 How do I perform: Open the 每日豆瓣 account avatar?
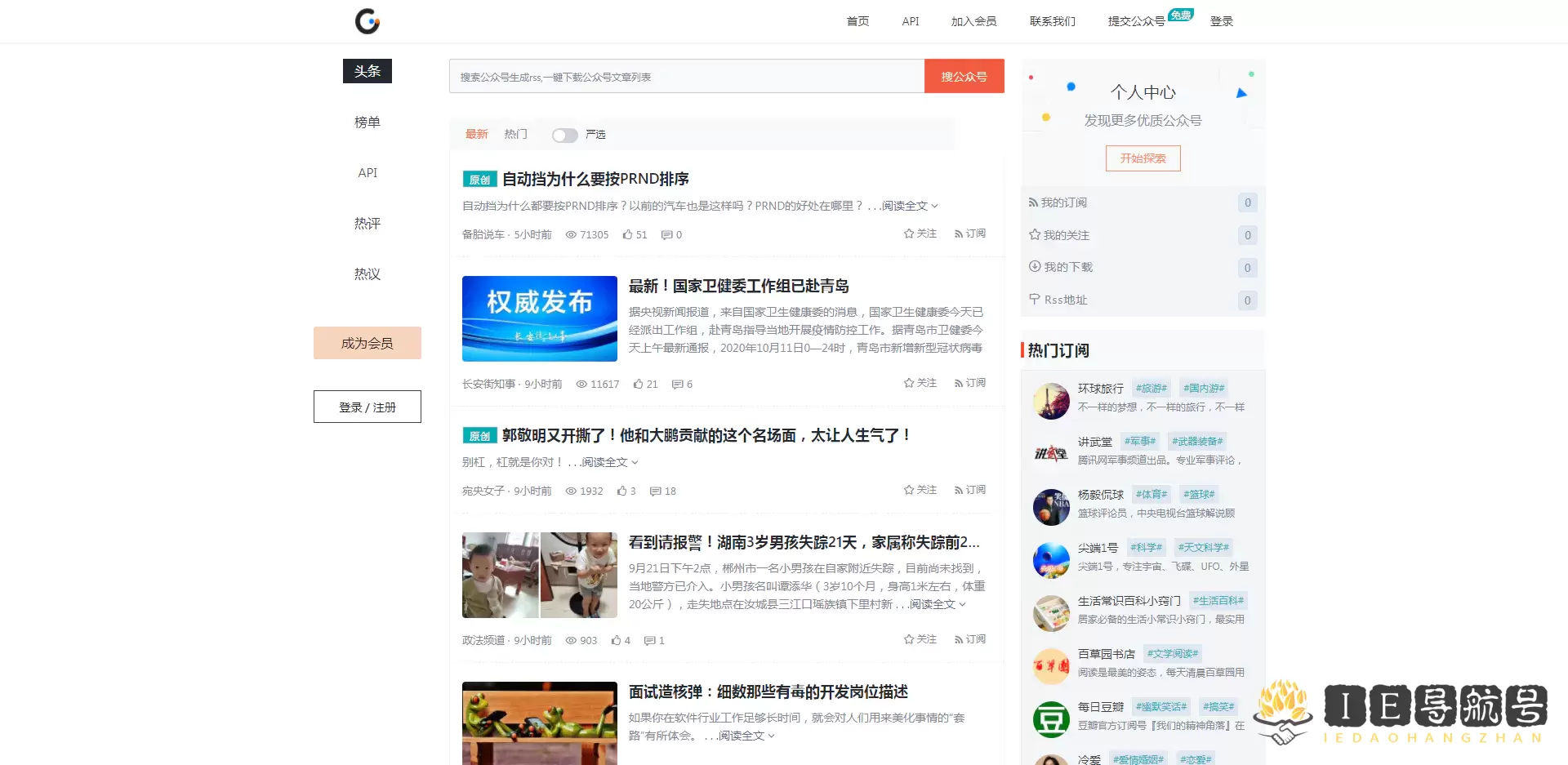[x=1051, y=719]
